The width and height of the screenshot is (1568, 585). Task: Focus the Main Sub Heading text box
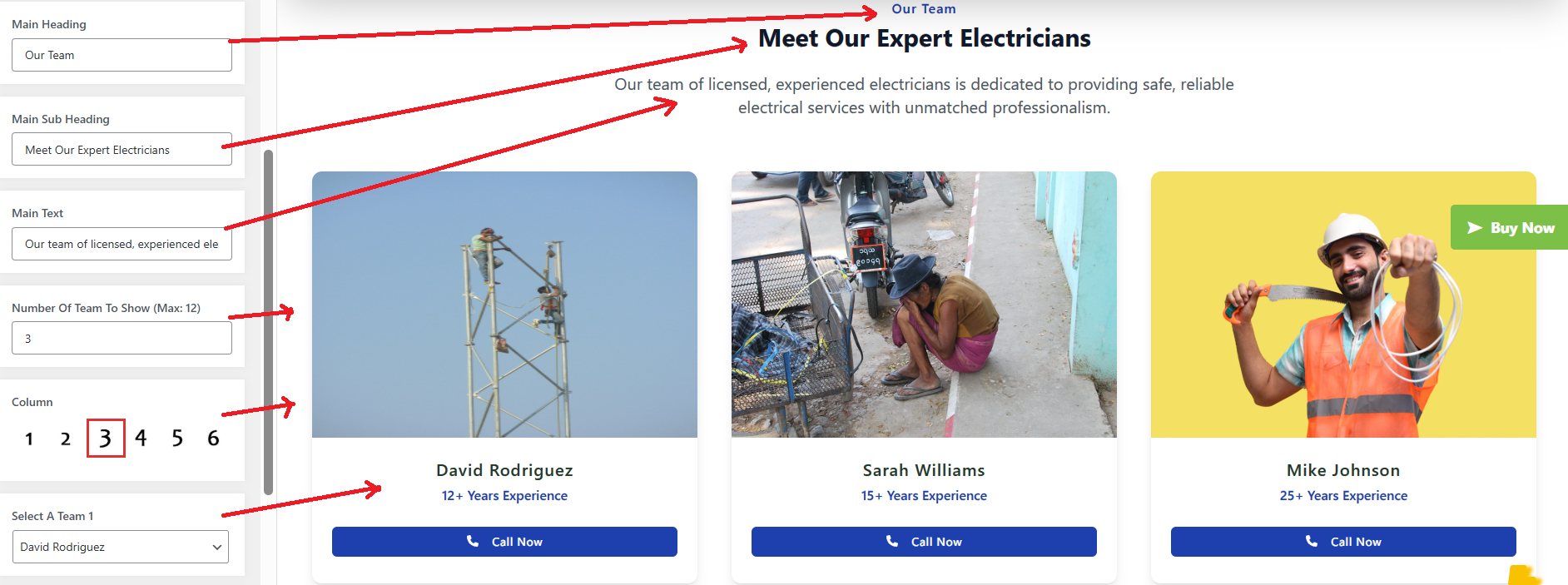[122, 150]
